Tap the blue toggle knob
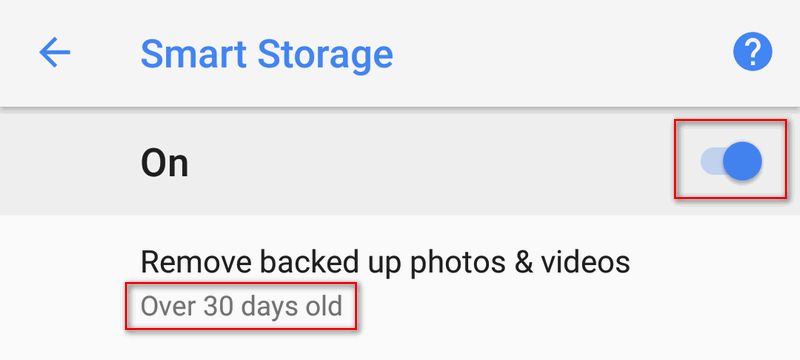The height and width of the screenshot is (360, 800). click(742, 161)
